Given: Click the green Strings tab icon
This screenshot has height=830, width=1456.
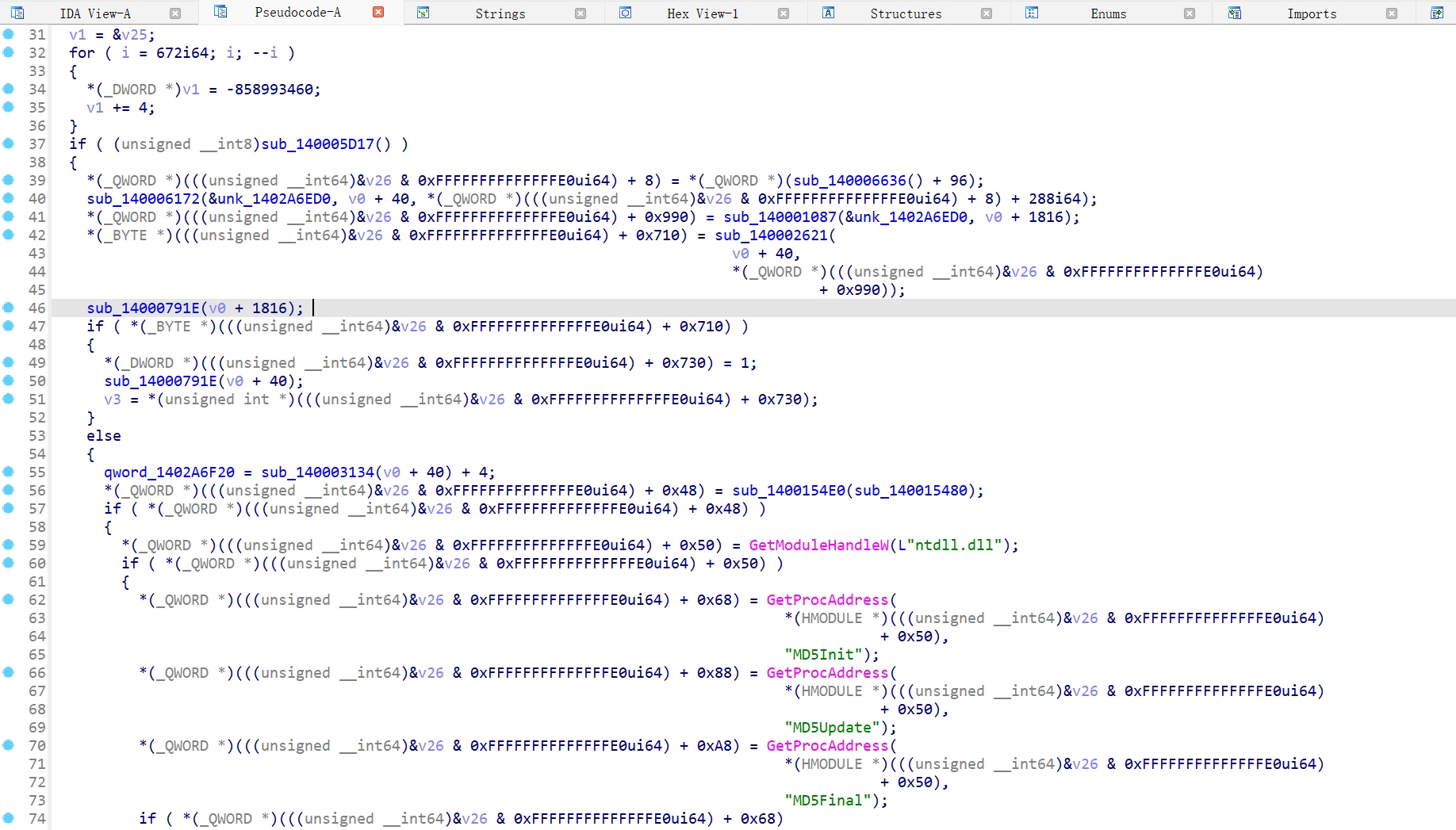Looking at the screenshot, I should point(423,13).
